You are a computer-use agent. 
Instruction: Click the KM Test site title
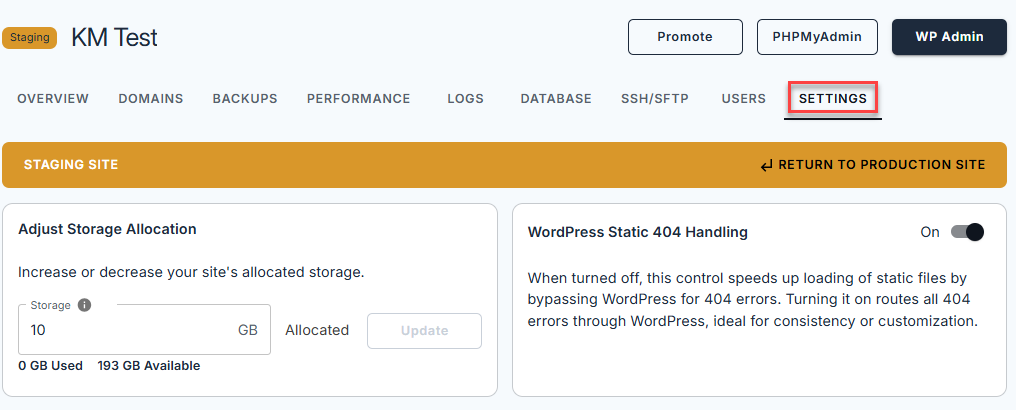(115, 38)
